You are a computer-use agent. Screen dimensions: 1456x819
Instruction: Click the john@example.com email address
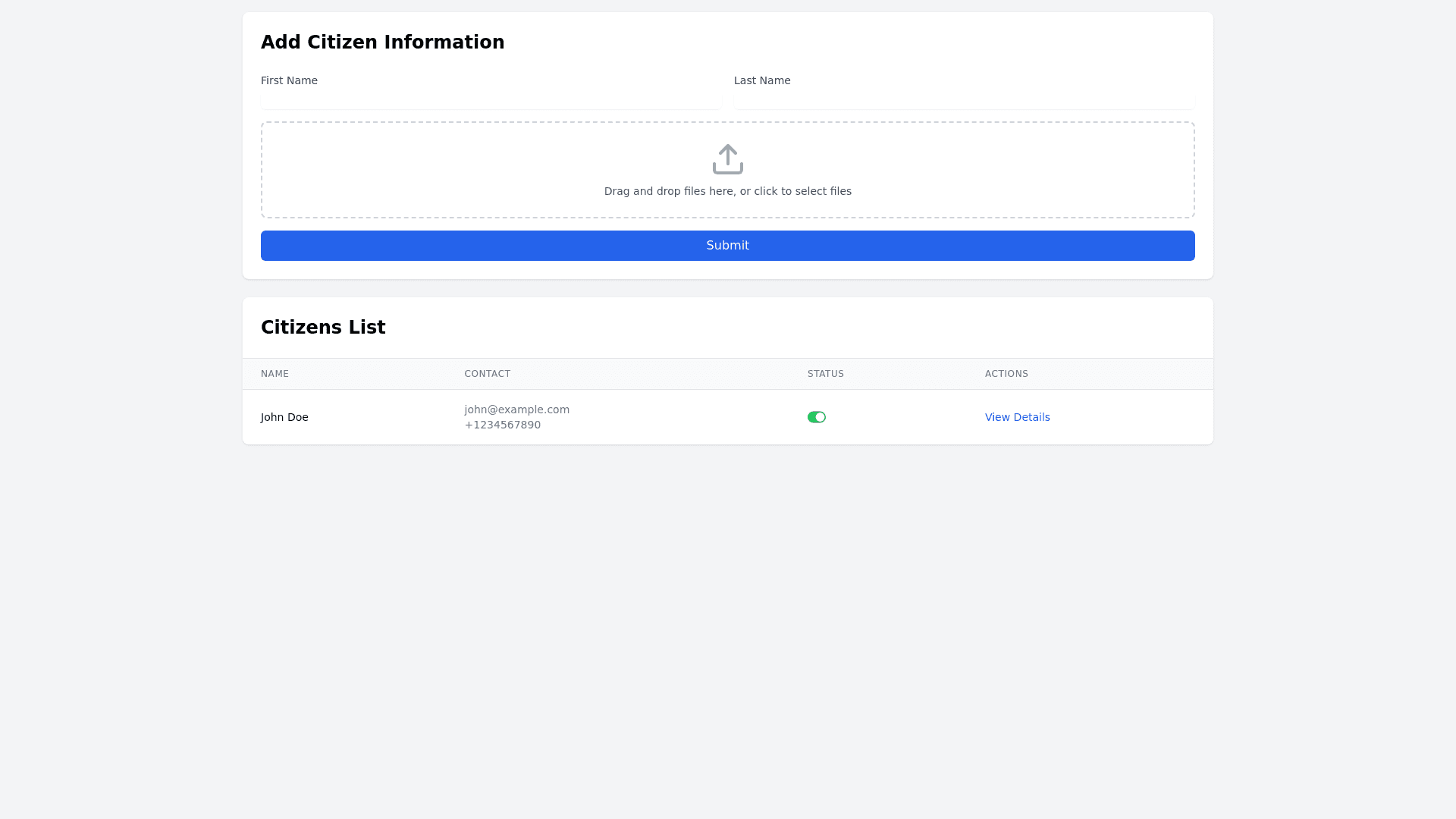[516, 409]
